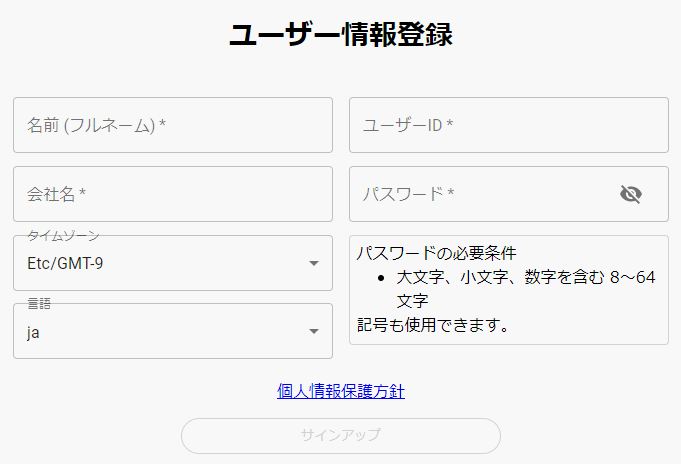
Task: Click the タイムゾーン field label
Action: click(63, 236)
